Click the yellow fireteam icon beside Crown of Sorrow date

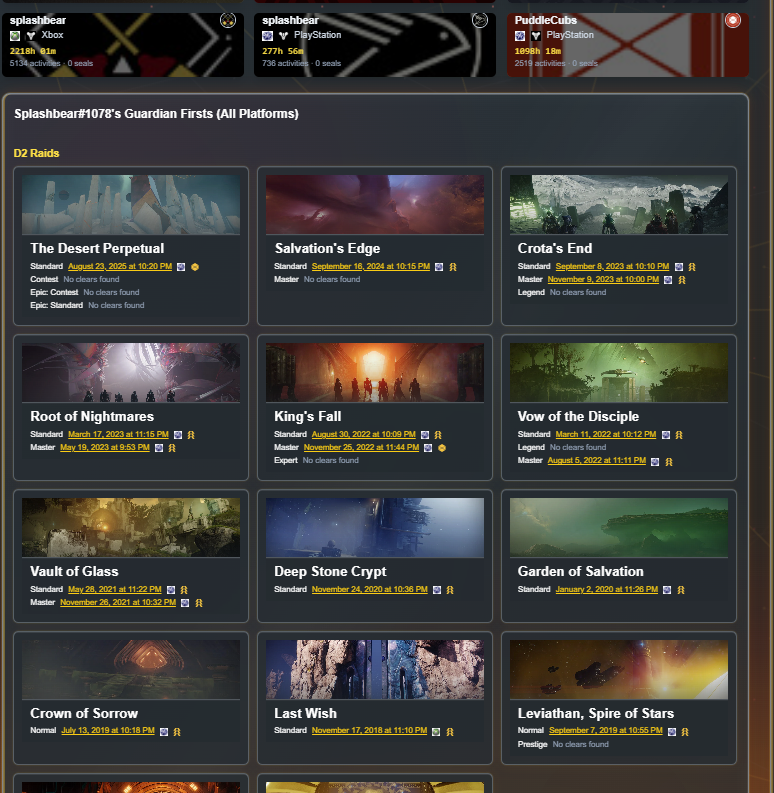click(x=177, y=732)
